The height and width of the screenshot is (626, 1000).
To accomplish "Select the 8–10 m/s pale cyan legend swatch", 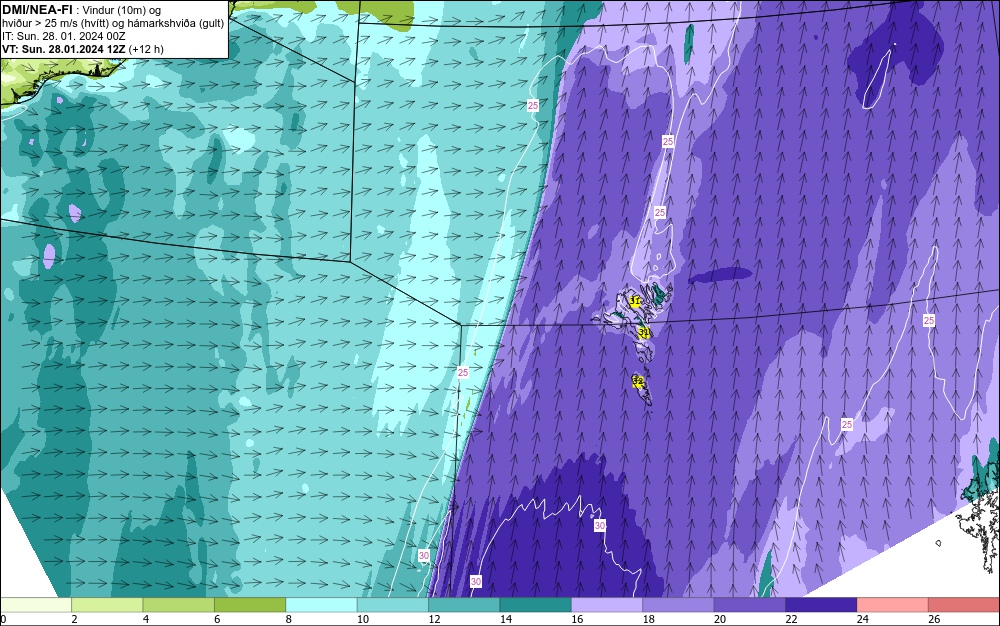I will pyautogui.click(x=321, y=605).
